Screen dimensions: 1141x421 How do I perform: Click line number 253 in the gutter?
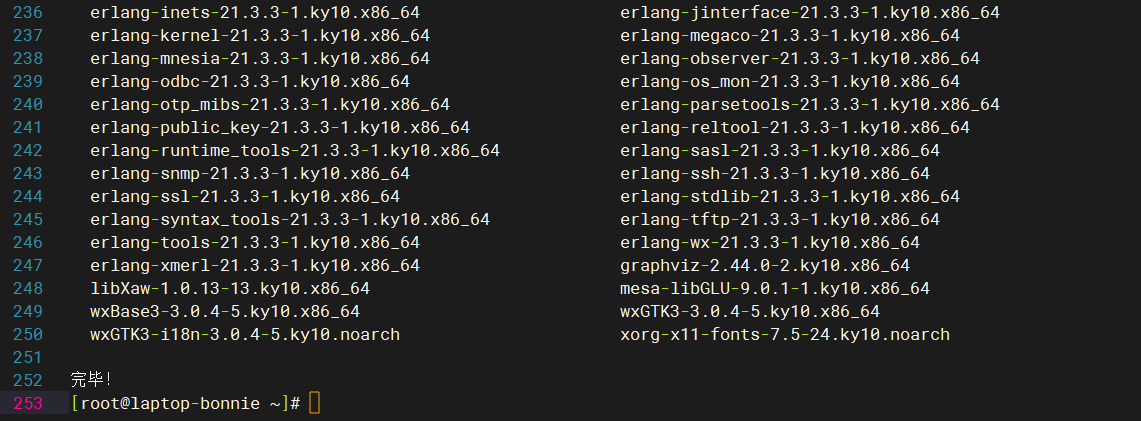point(28,403)
